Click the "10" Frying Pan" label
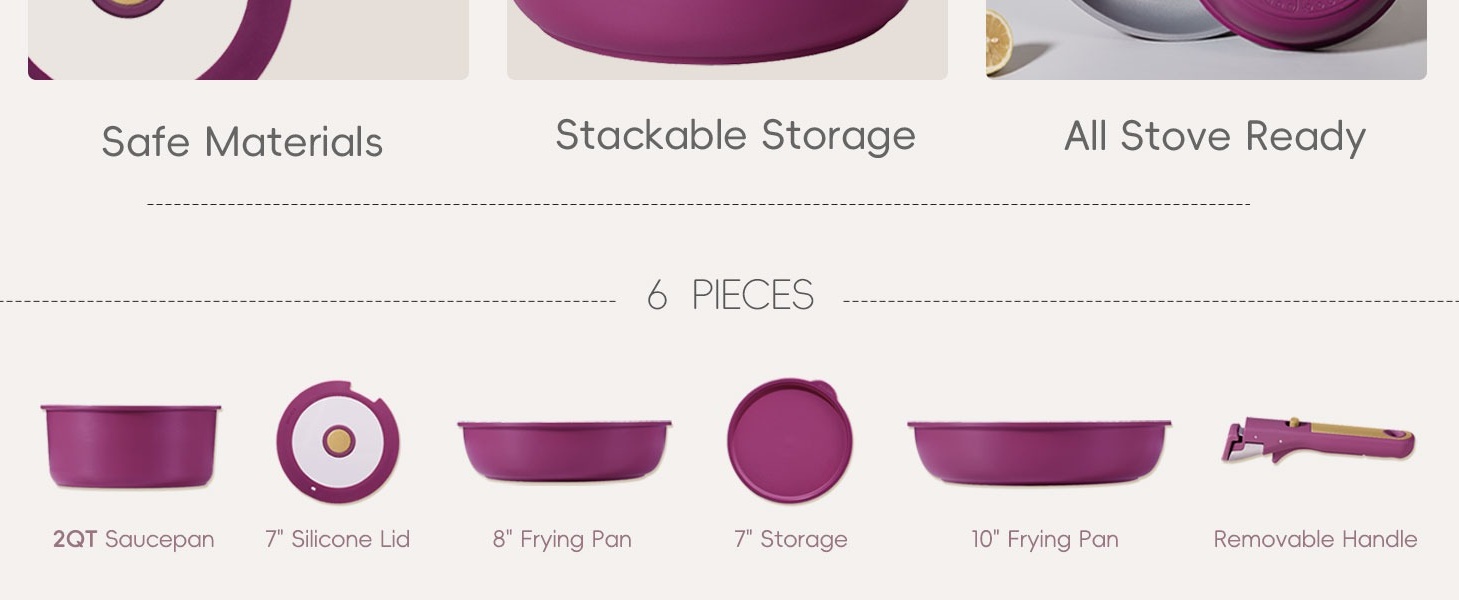This screenshot has width=1459, height=600. (x=1044, y=539)
